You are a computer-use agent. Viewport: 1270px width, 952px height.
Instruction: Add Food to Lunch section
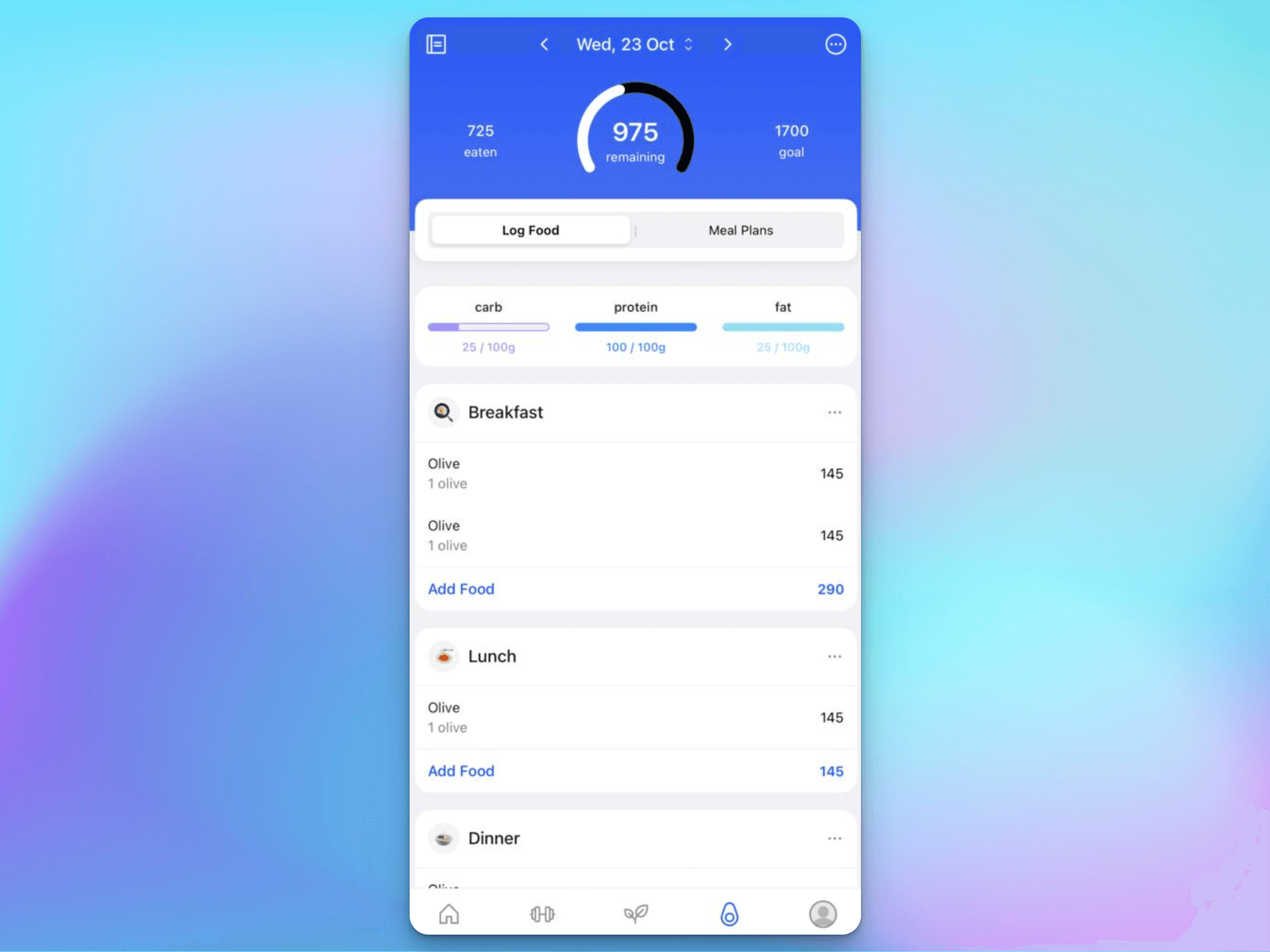point(461,770)
